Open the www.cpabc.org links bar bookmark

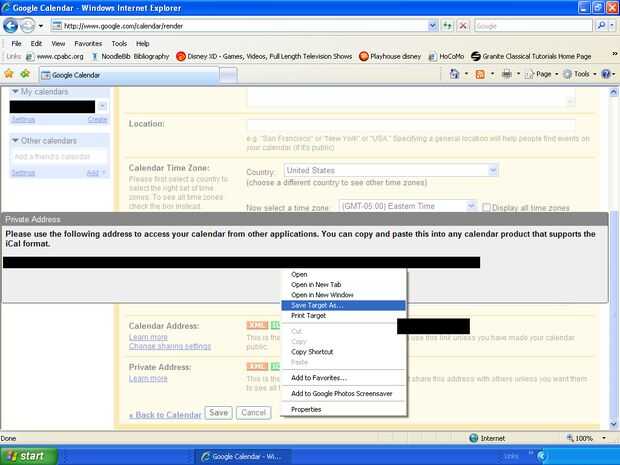tap(55, 57)
